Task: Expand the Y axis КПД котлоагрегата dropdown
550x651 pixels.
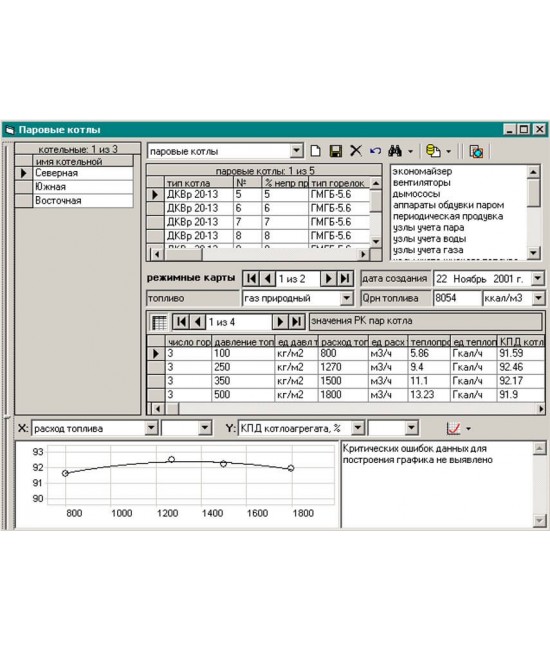Action: pos(358,428)
